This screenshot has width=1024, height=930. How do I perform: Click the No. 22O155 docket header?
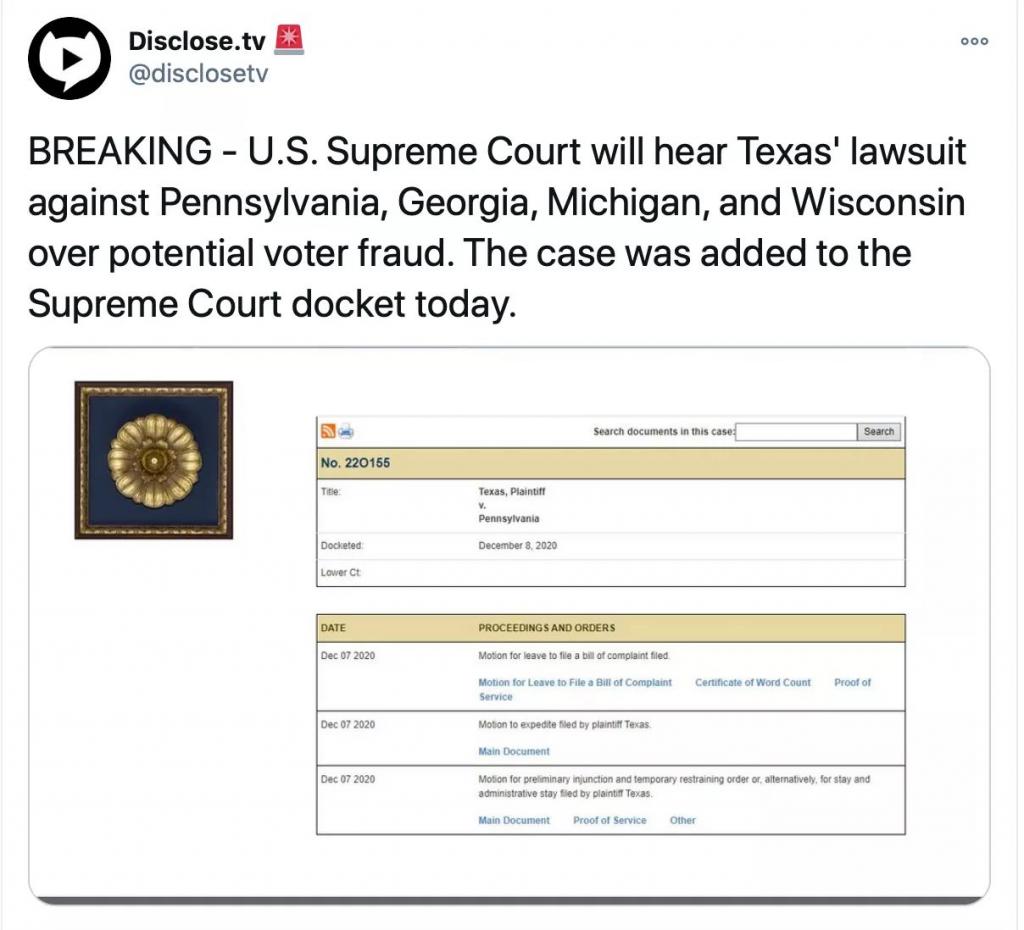point(355,463)
